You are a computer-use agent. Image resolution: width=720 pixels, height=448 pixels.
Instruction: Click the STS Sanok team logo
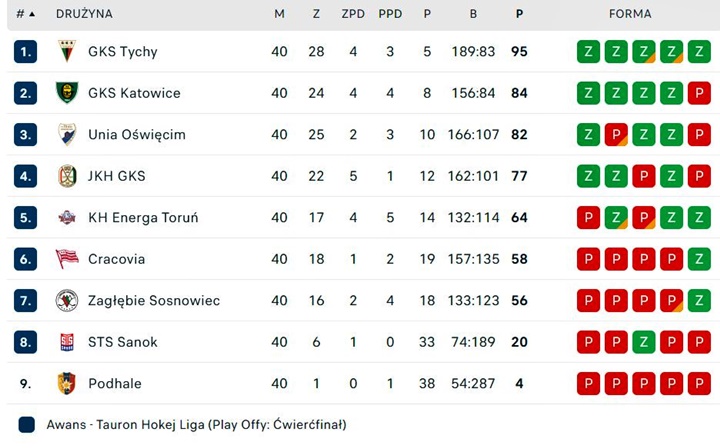67,342
